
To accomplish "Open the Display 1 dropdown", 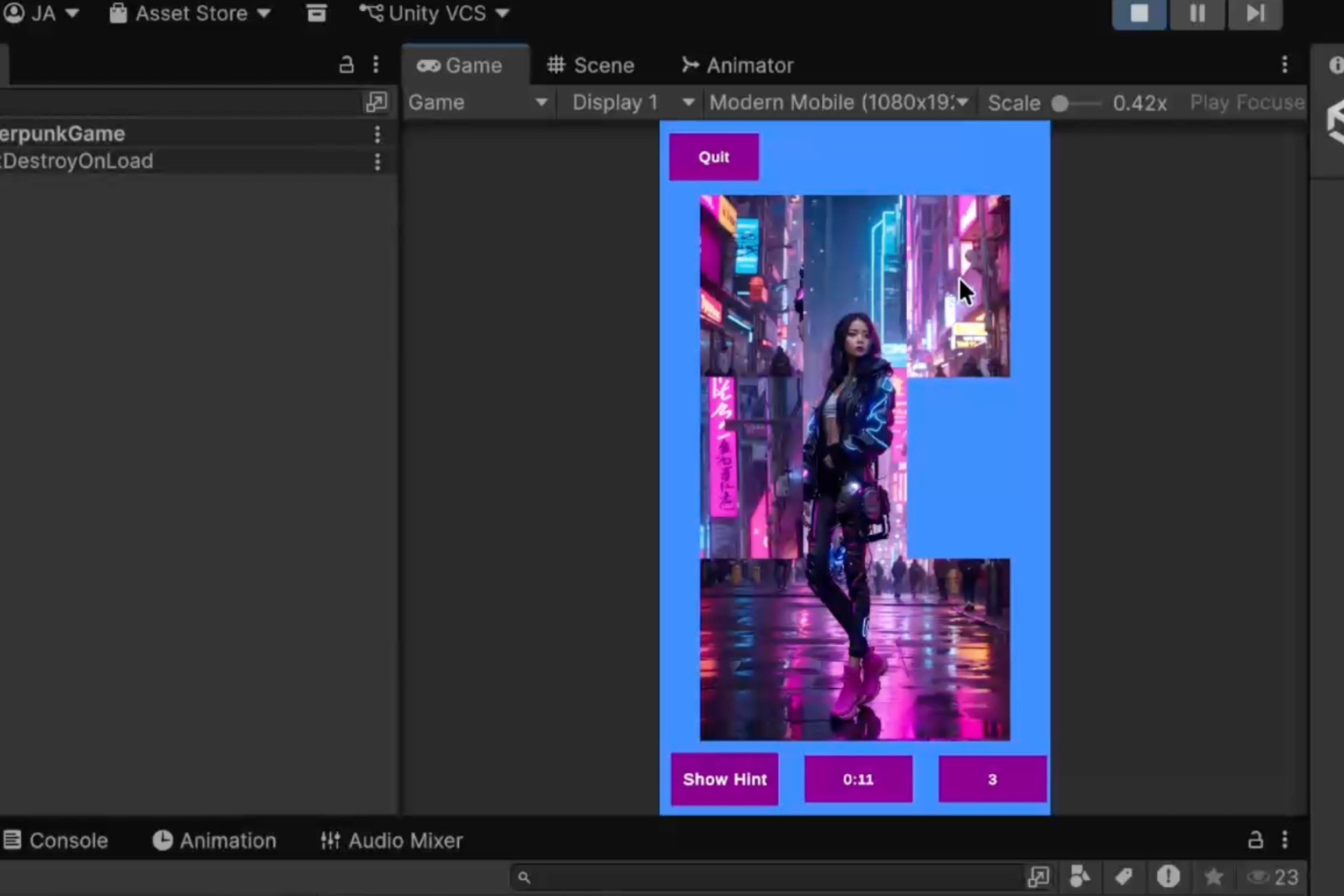I will 633,103.
